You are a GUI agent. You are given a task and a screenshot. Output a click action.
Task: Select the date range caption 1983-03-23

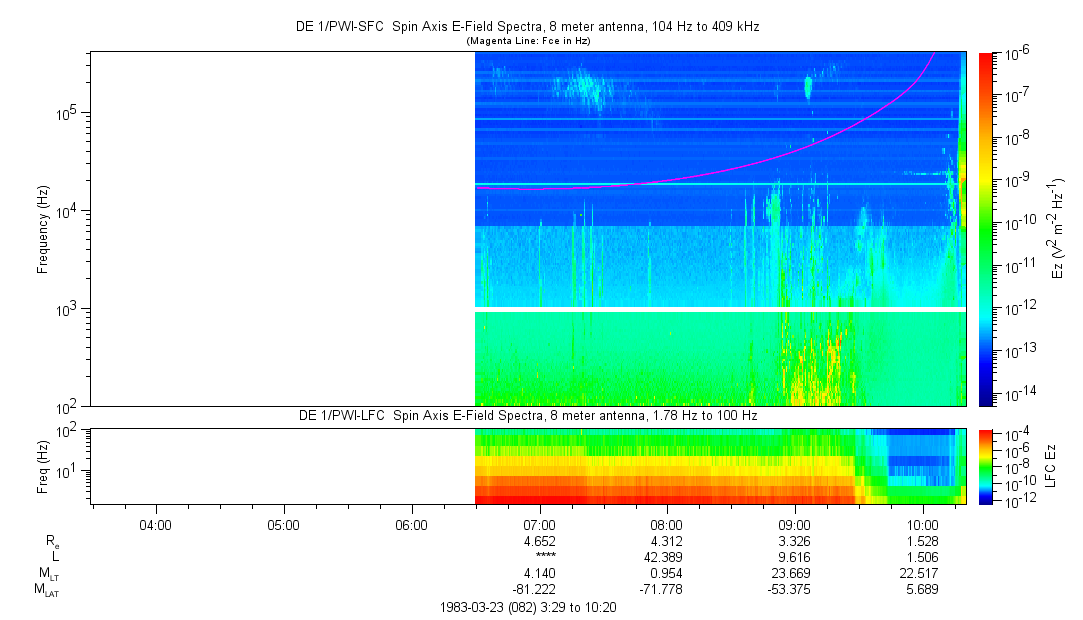point(527,607)
